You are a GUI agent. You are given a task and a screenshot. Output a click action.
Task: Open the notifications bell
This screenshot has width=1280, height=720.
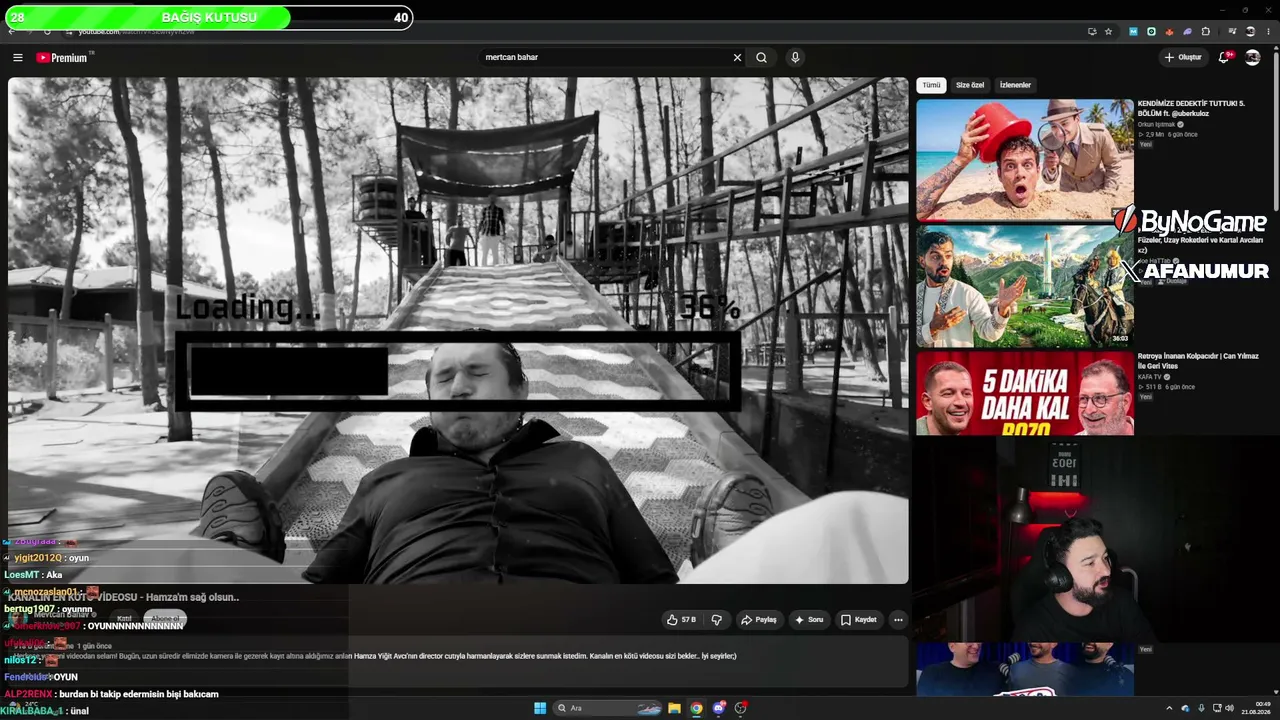click(1223, 58)
